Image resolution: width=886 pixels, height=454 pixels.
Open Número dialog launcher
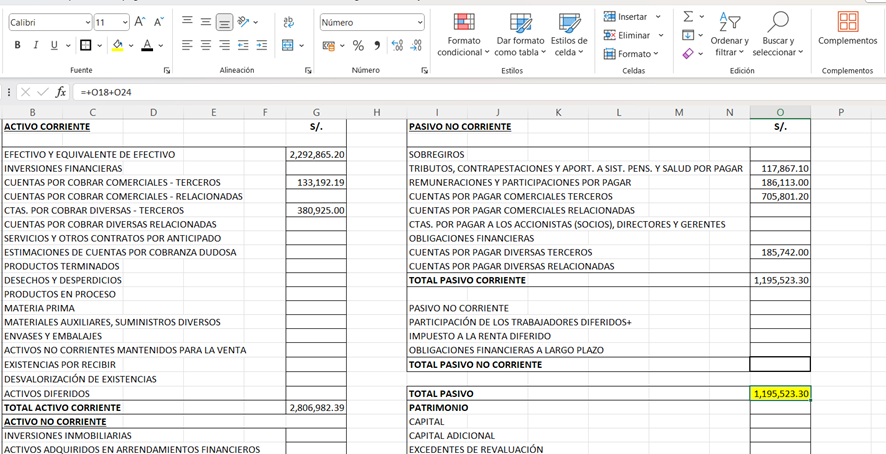(424, 71)
